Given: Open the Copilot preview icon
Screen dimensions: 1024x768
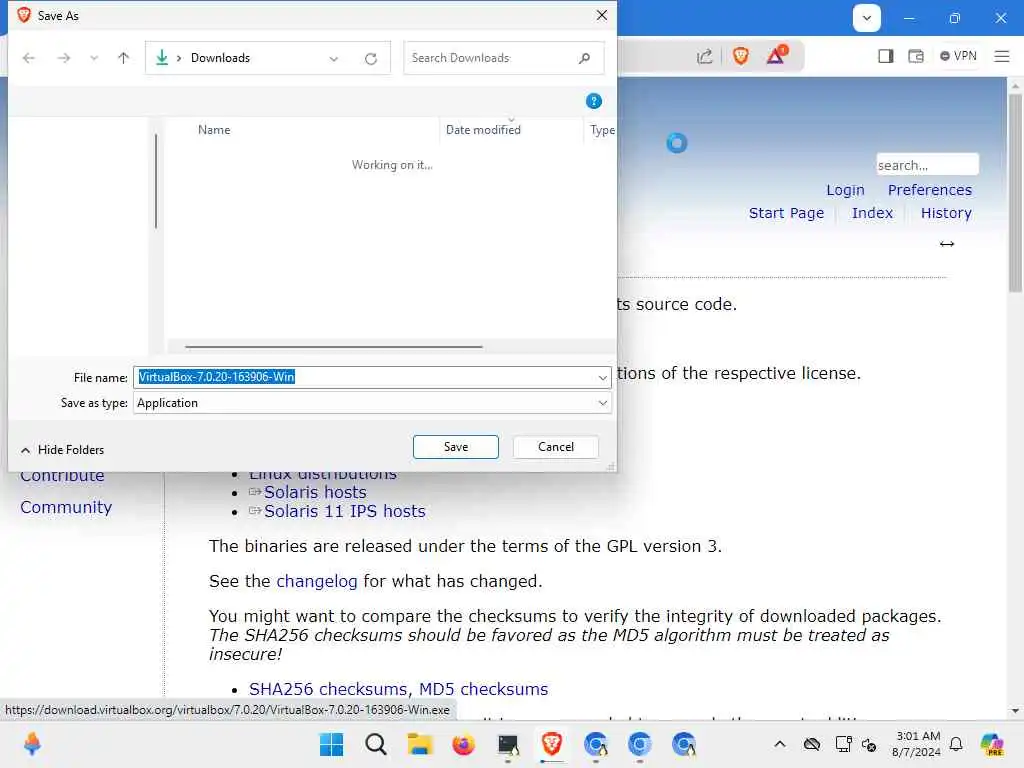Looking at the screenshot, I should coord(992,744).
